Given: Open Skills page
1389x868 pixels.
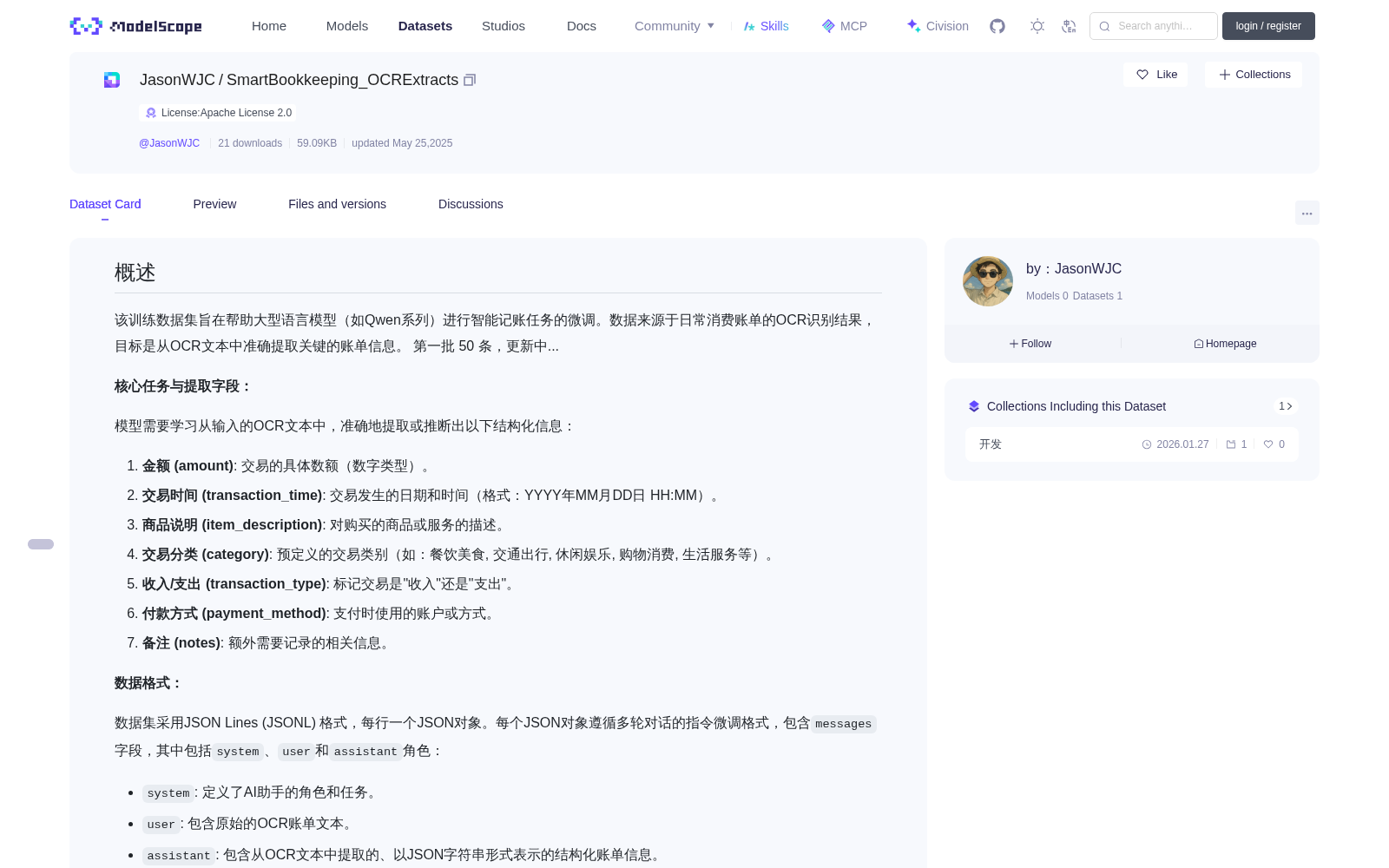Looking at the screenshot, I should point(766,26).
